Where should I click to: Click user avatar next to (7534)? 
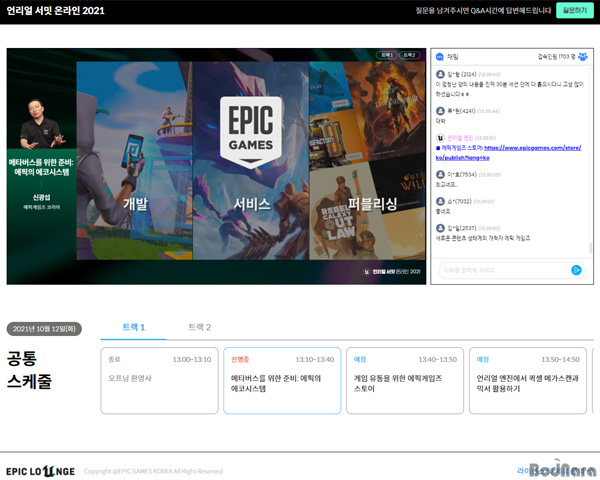point(440,175)
